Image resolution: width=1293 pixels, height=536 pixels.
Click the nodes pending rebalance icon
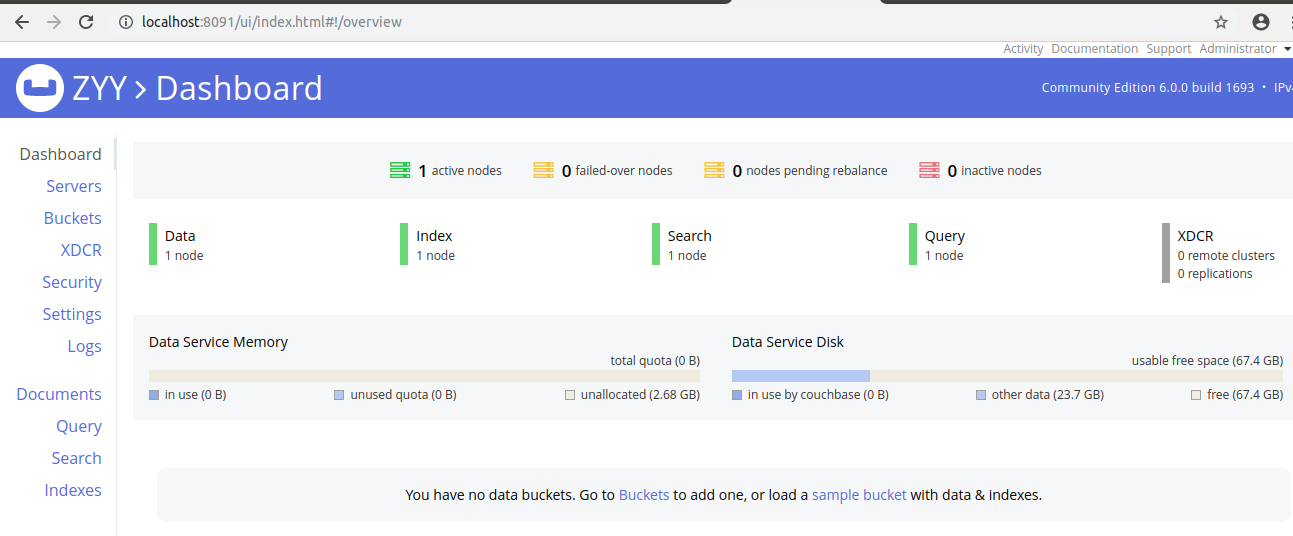coord(714,171)
